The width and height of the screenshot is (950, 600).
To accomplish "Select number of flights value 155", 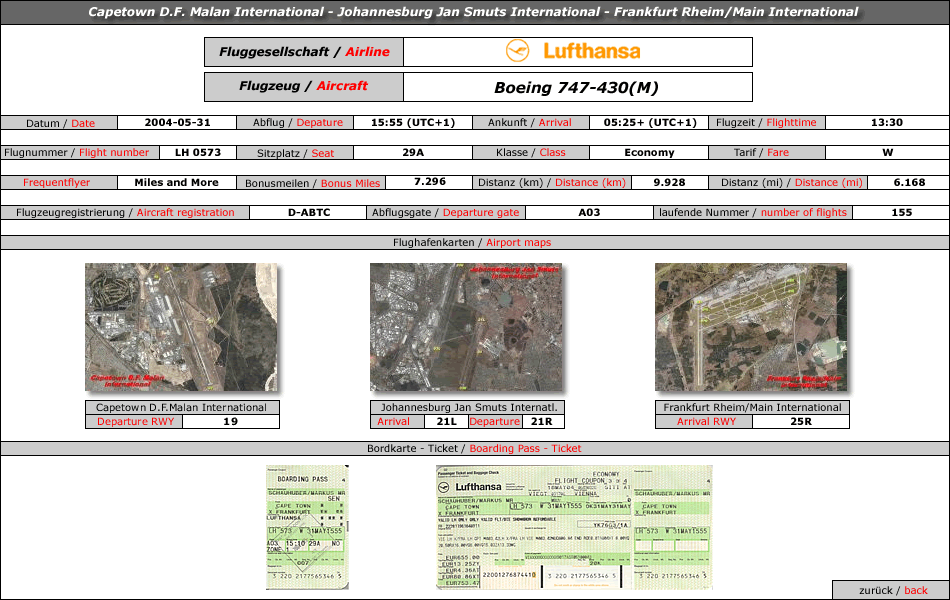I will 902,213.
